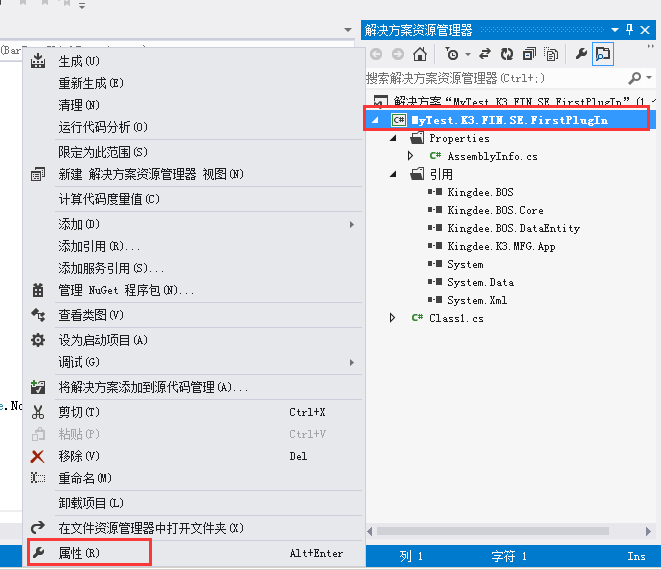The height and width of the screenshot is (570, 661).
Task: Open the Solution Explorer window position dropdown
Action: coord(615,30)
